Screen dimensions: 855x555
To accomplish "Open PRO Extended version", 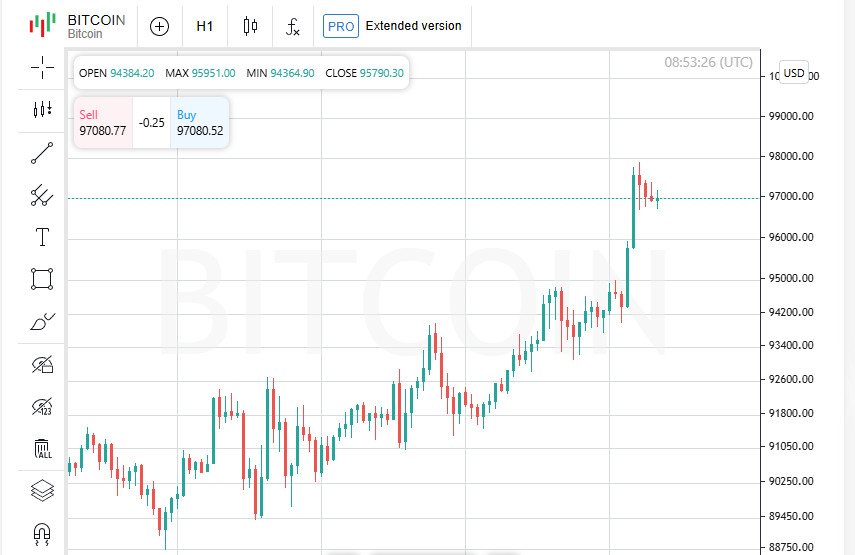I will pos(392,26).
